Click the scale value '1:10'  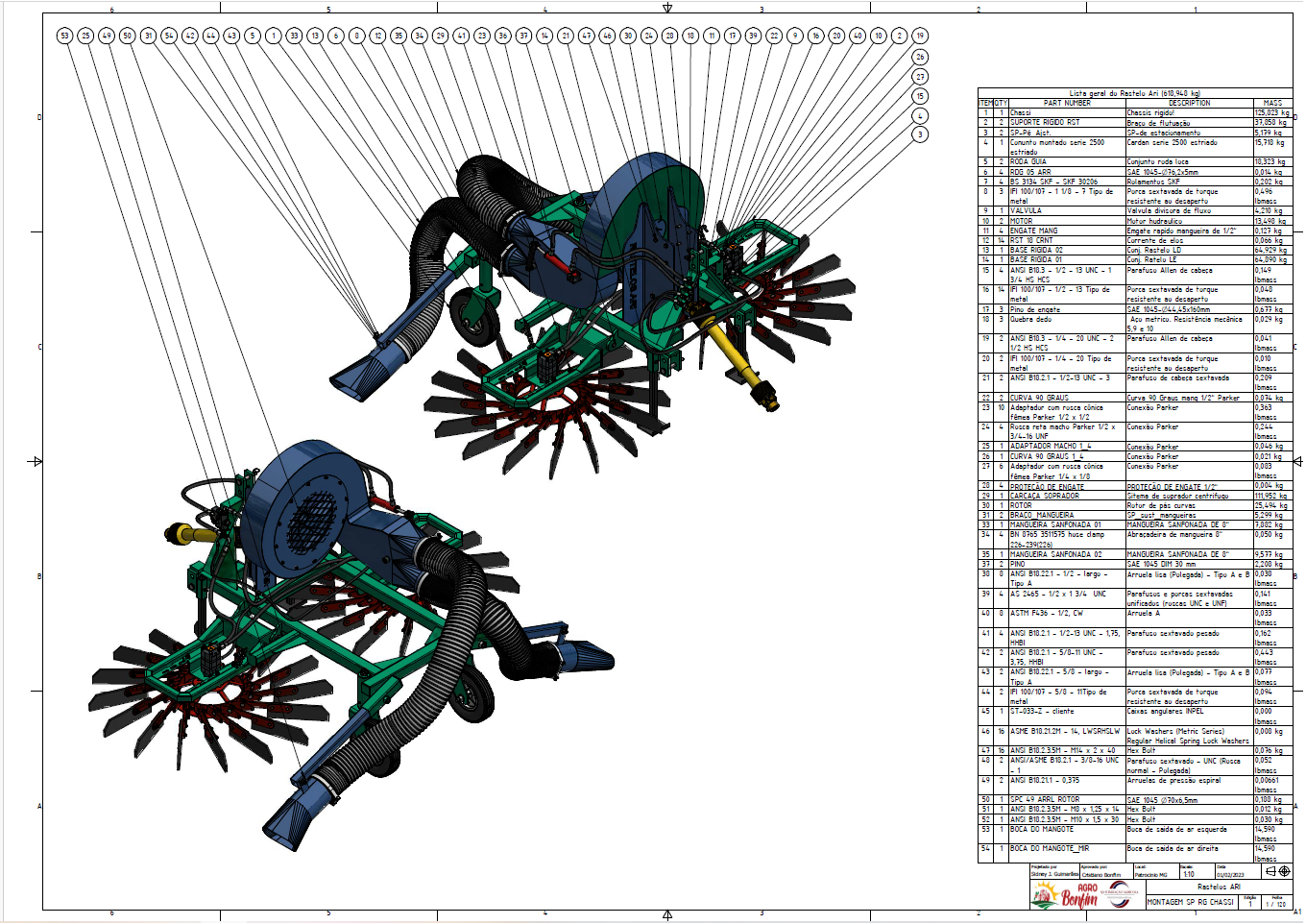(x=1189, y=874)
